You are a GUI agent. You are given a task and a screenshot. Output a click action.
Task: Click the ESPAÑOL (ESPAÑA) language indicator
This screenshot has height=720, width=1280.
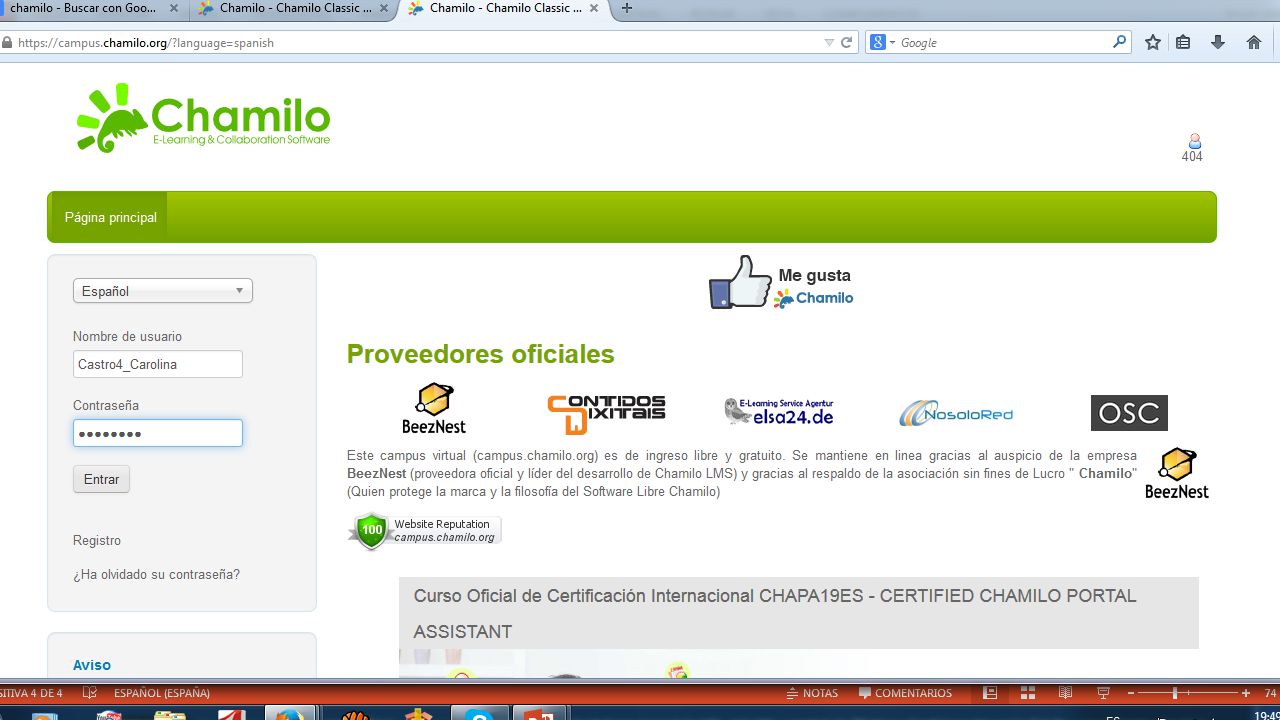click(x=162, y=693)
